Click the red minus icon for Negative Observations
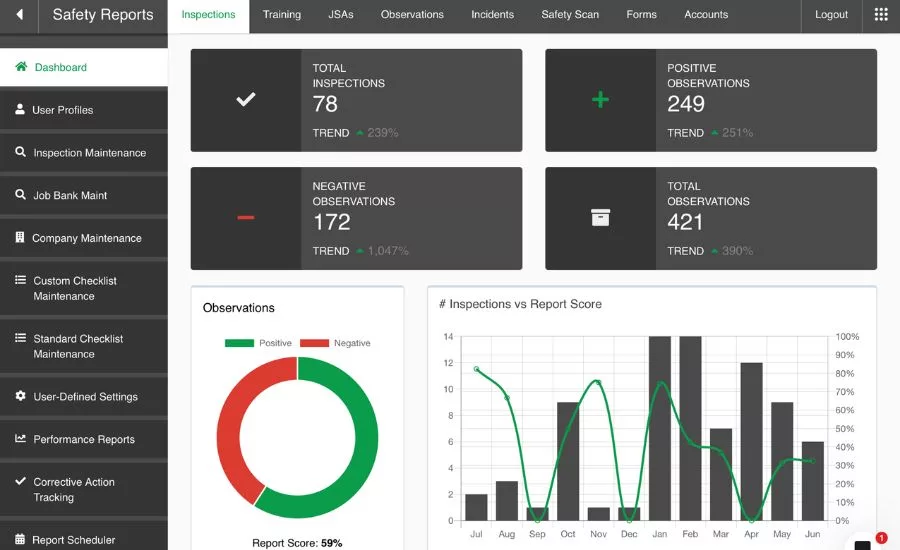Image resolution: width=900 pixels, height=550 pixels. point(246,218)
